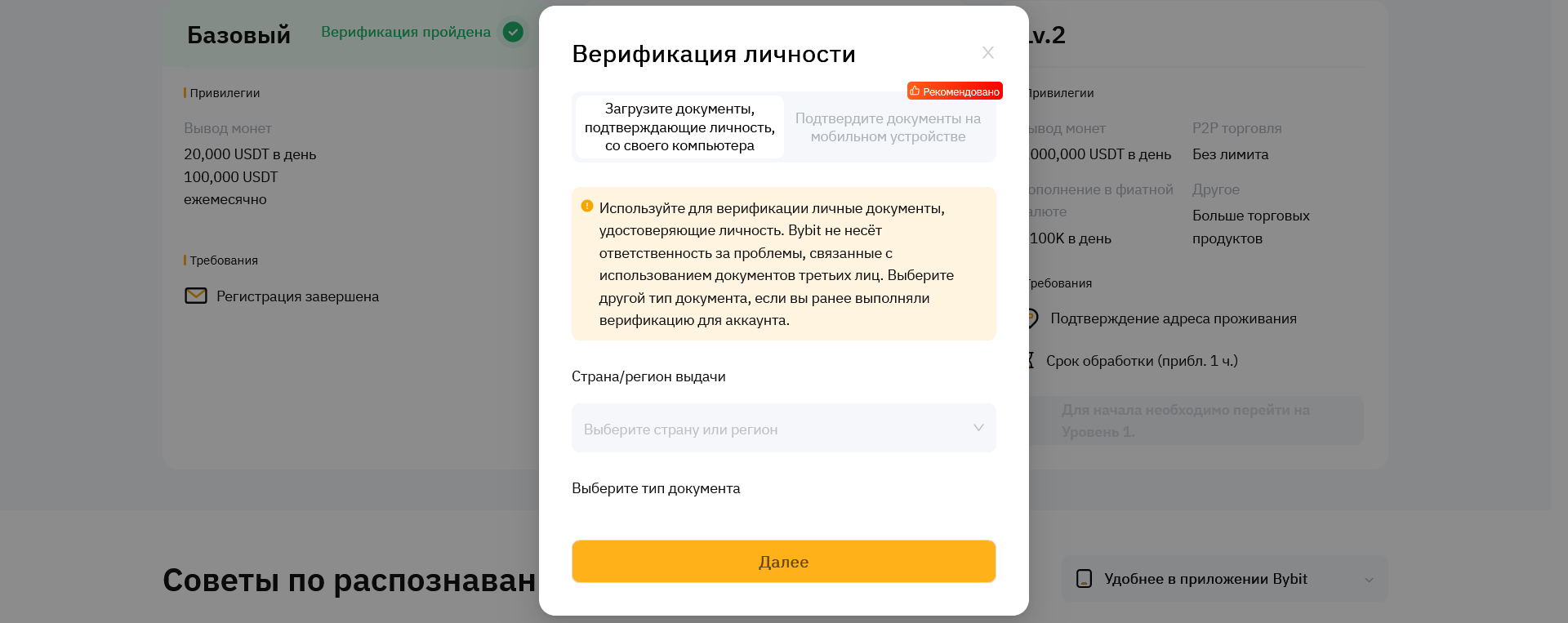The height and width of the screenshot is (623, 1568).
Task: Click the hourglass processing time icon
Action: [x=1031, y=360]
